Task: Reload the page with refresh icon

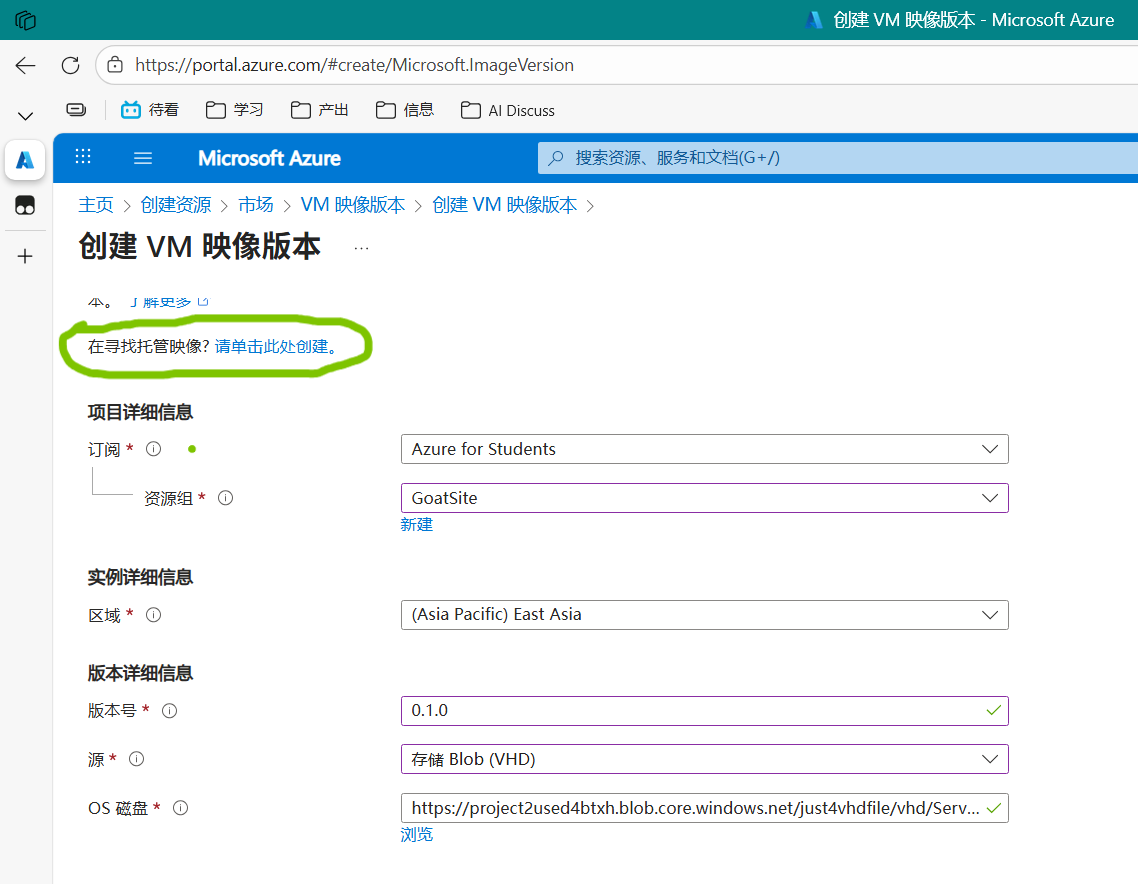Action: 70,65
